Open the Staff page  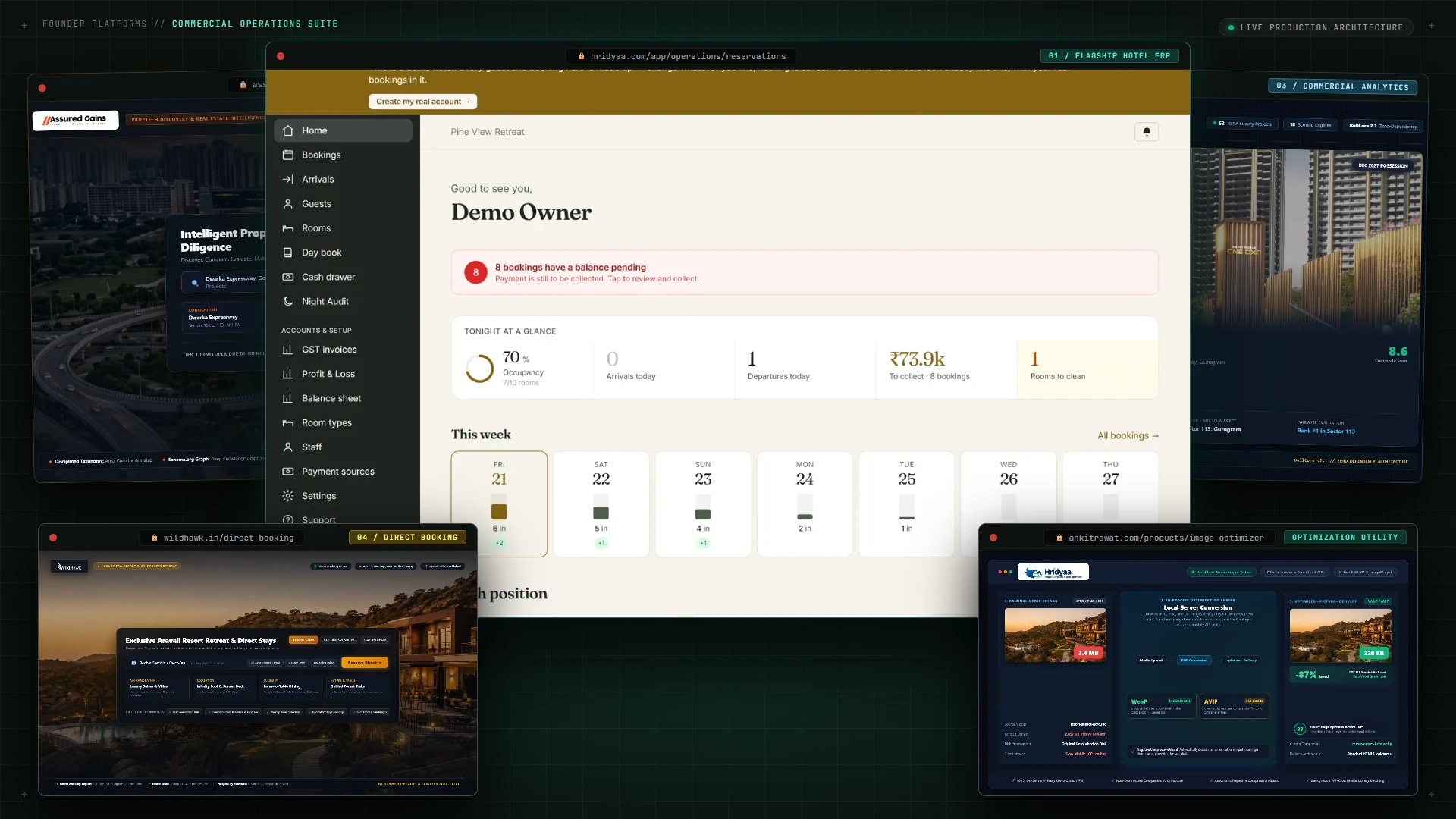(x=343, y=447)
